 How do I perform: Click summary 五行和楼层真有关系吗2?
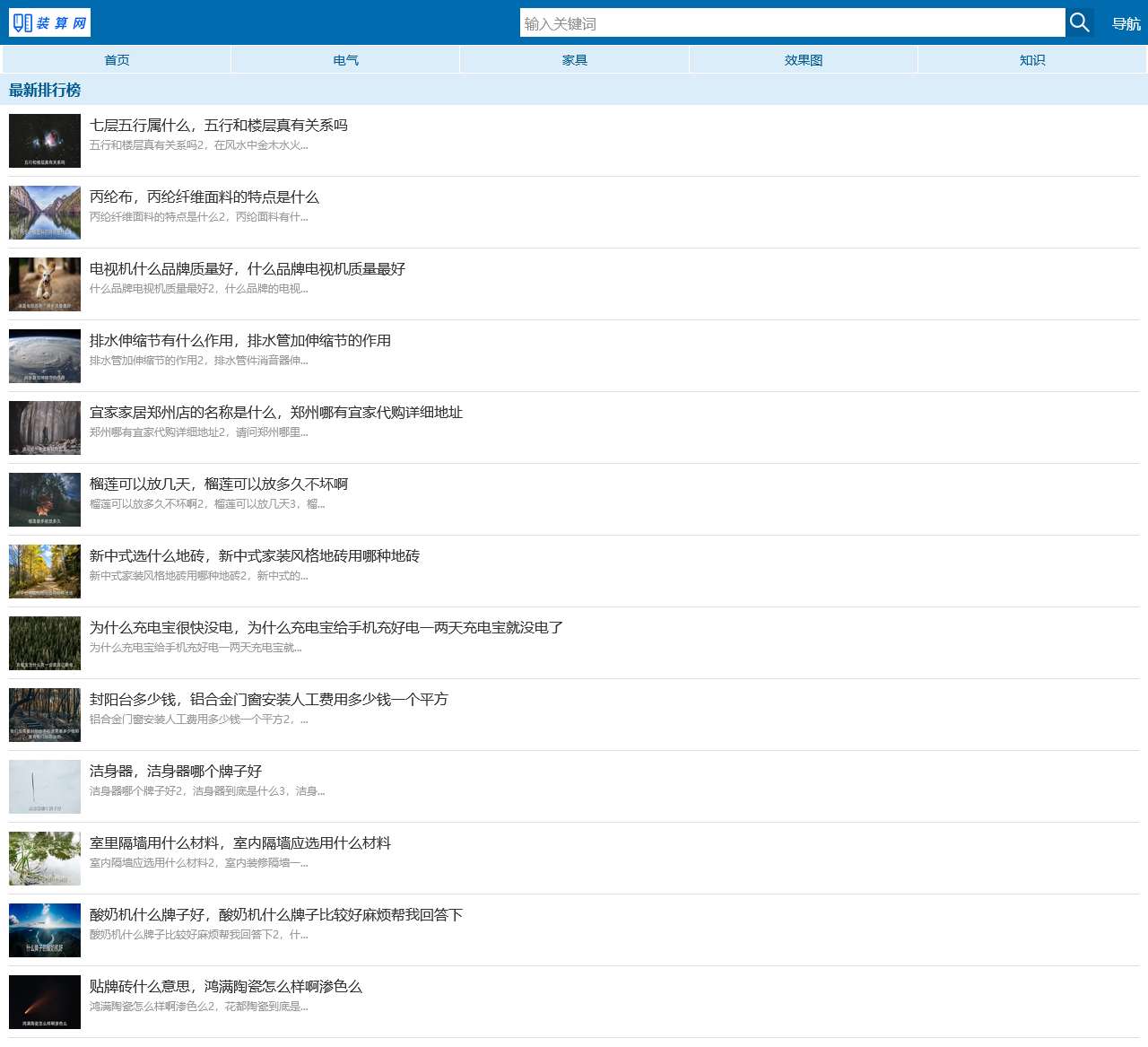tap(198, 145)
